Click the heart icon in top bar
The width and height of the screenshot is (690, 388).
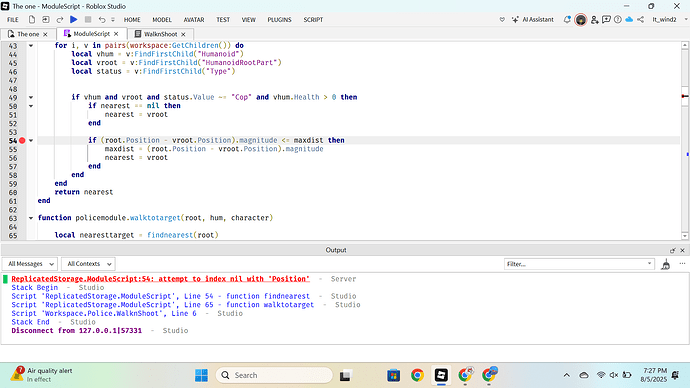point(502,20)
